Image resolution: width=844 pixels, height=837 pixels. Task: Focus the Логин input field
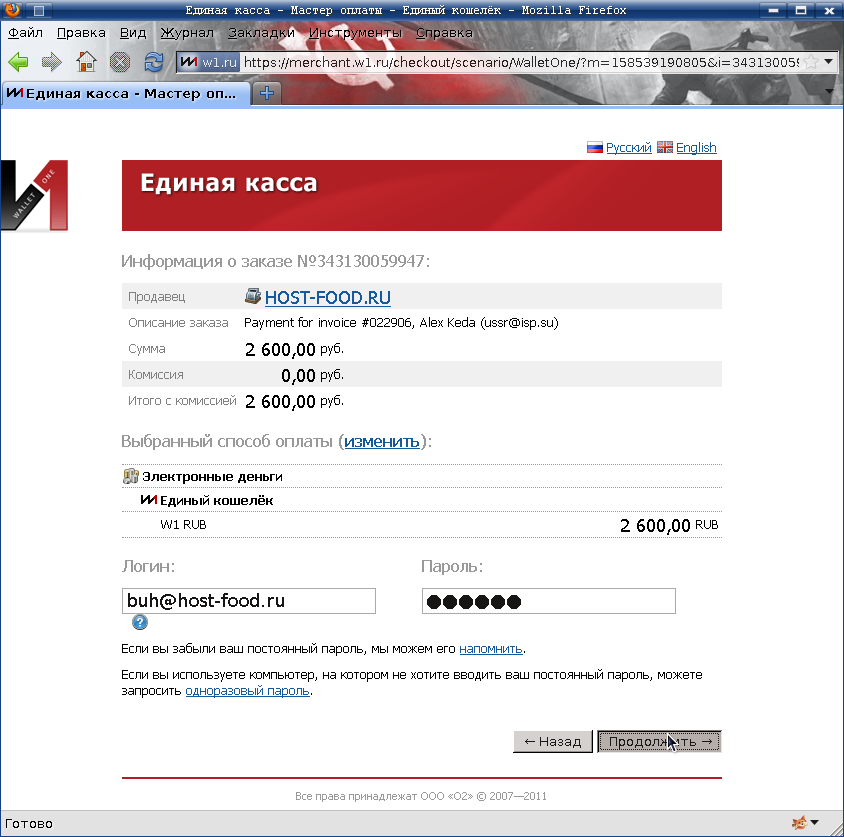(249, 601)
